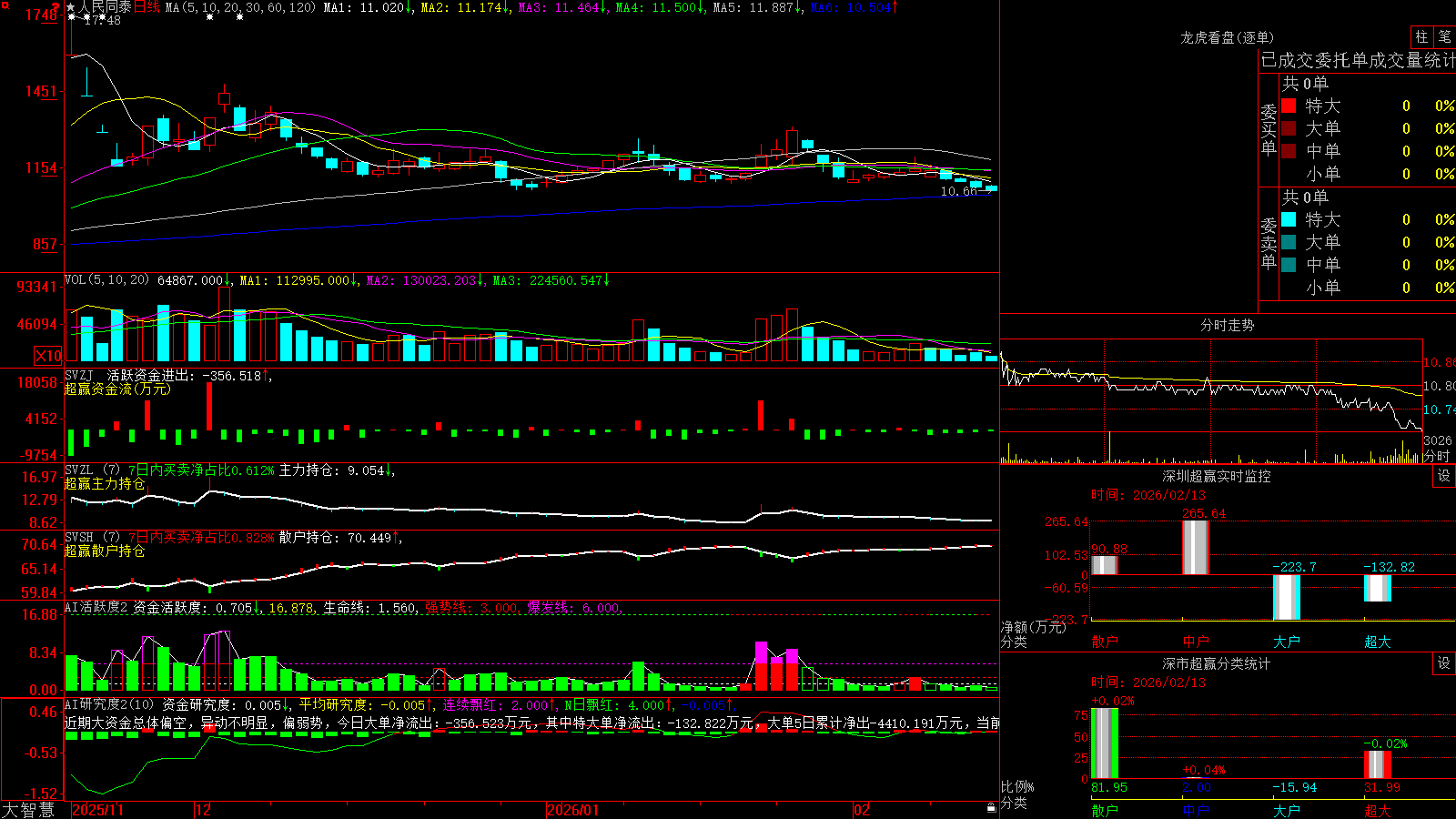This screenshot has height=819, width=1456.
Task: Click the ×10 volume scale box
Action: 48,356
